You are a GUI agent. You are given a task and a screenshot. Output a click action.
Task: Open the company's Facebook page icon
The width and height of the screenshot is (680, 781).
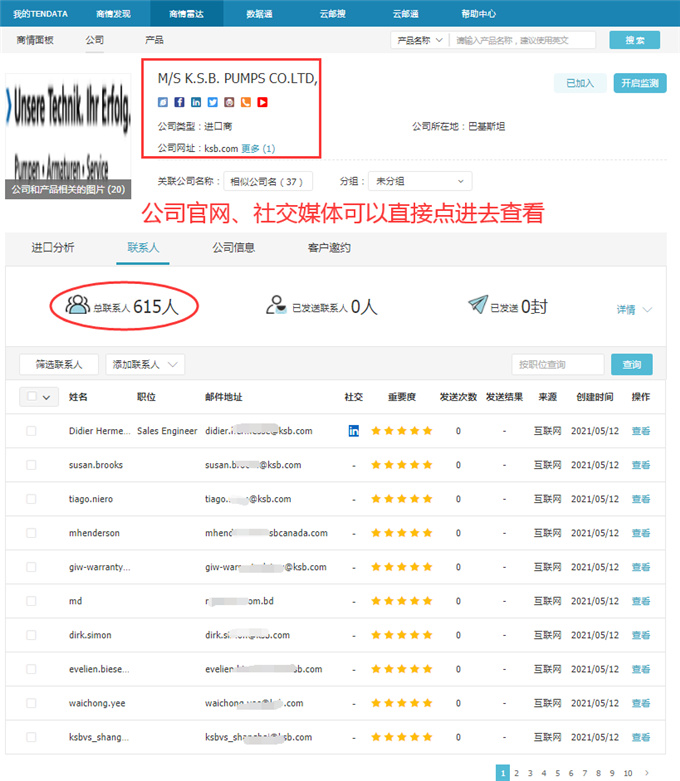179,102
